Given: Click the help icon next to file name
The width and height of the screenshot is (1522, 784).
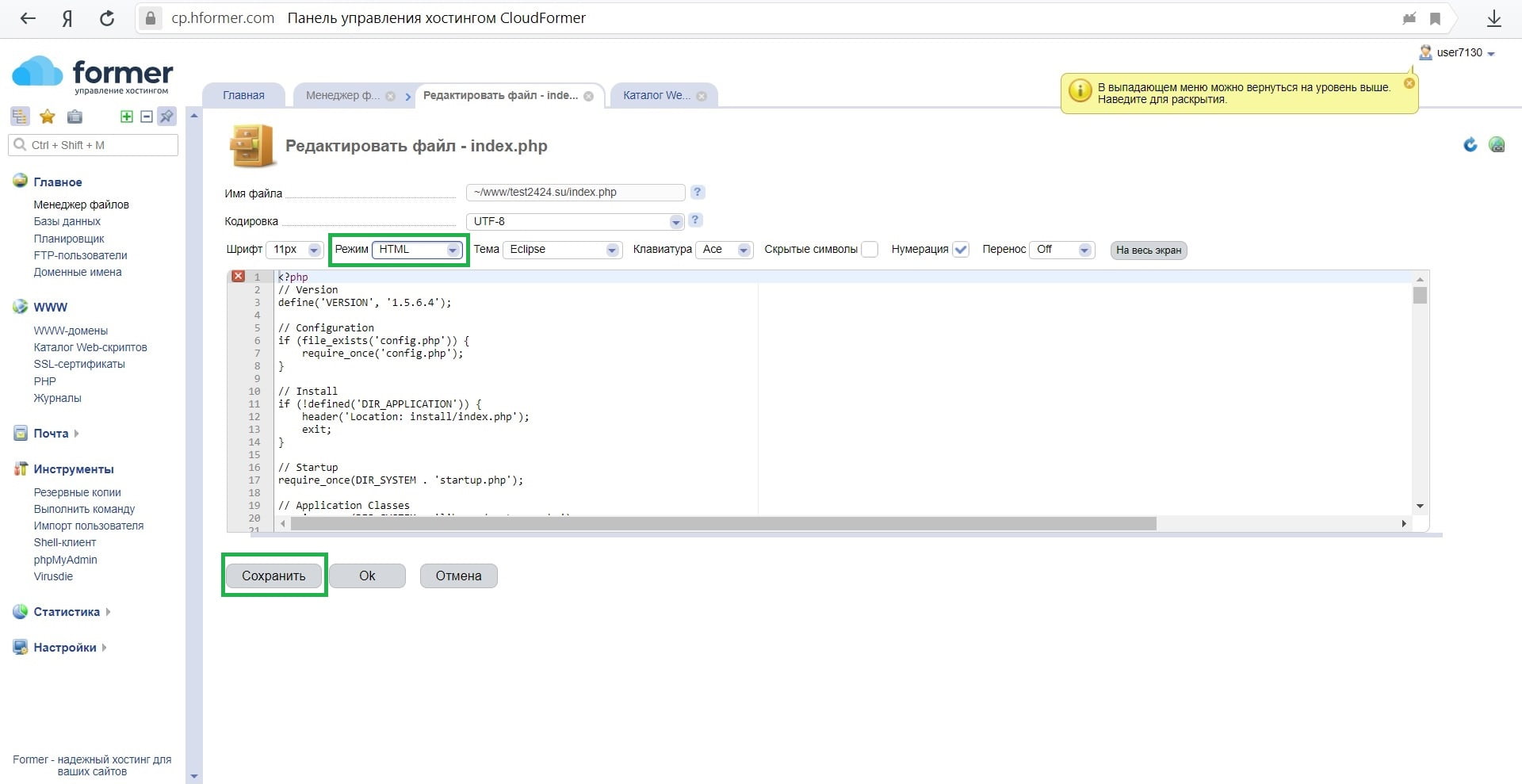Looking at the screenshot, I should coord(697,192).
